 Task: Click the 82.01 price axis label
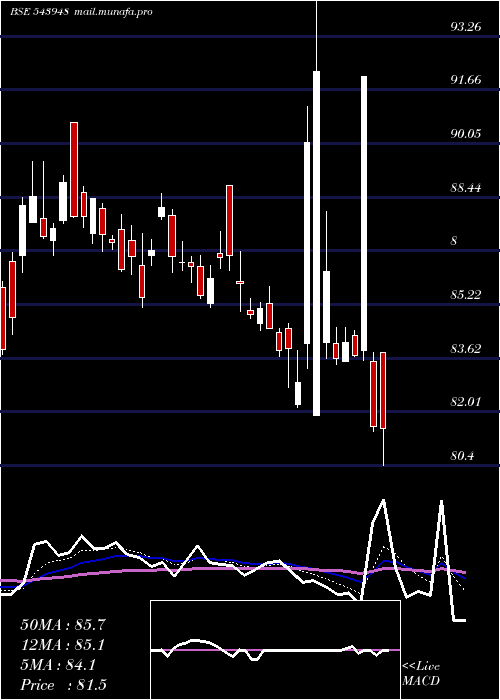pos(466,402)
